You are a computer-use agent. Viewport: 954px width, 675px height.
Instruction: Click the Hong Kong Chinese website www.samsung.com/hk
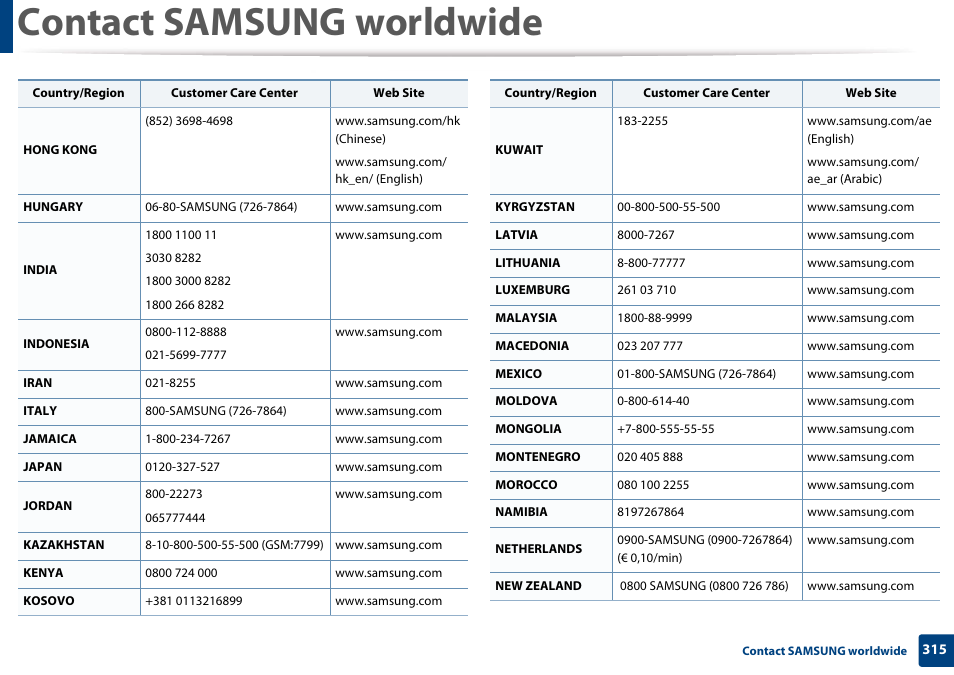tap(397, 121)
